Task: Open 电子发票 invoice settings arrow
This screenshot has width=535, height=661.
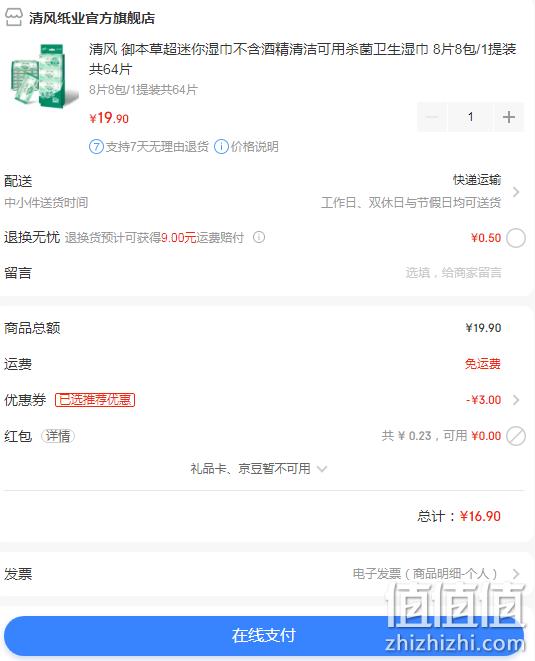Action: coord(516,574)
